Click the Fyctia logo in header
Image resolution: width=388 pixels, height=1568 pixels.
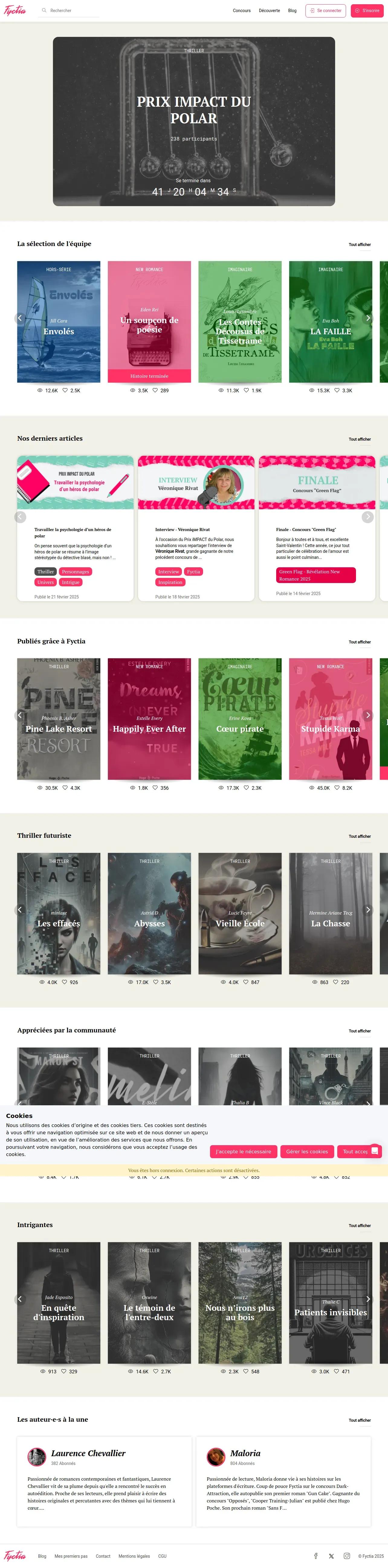[x=15, y=10]
